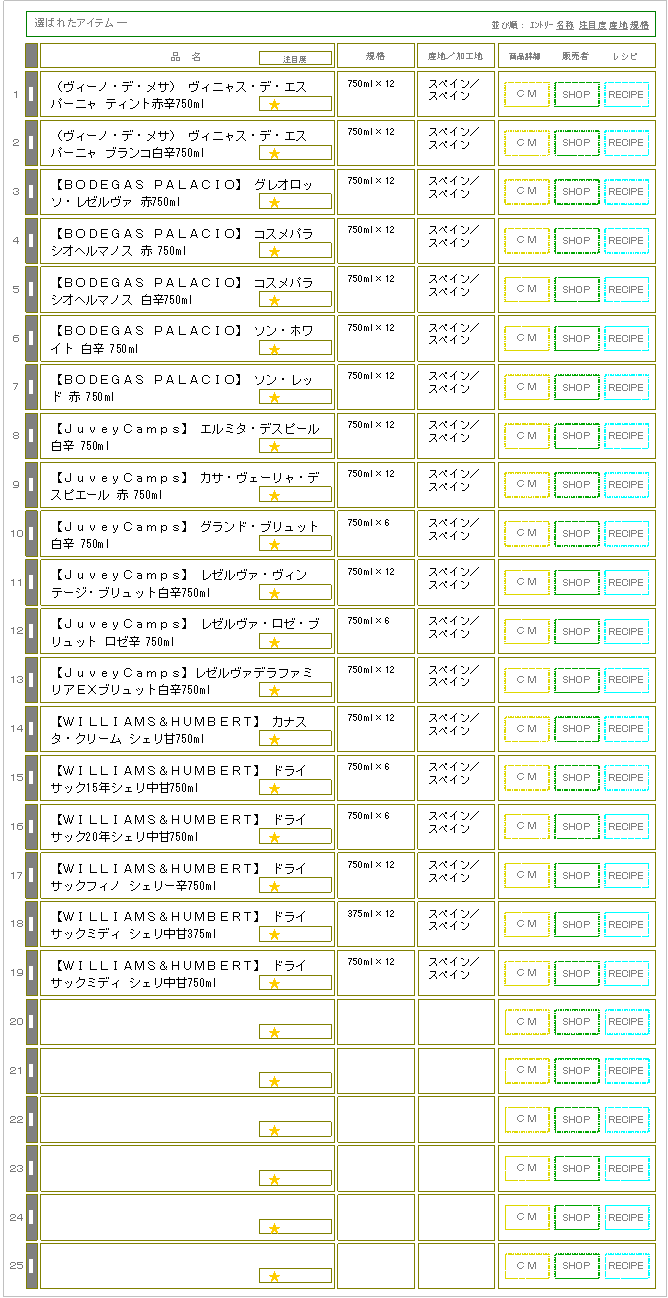The height and width of the screenshot is (1298, 668).
Task: Sort the list by 注目度 link
Action: (x=592, y=24)
